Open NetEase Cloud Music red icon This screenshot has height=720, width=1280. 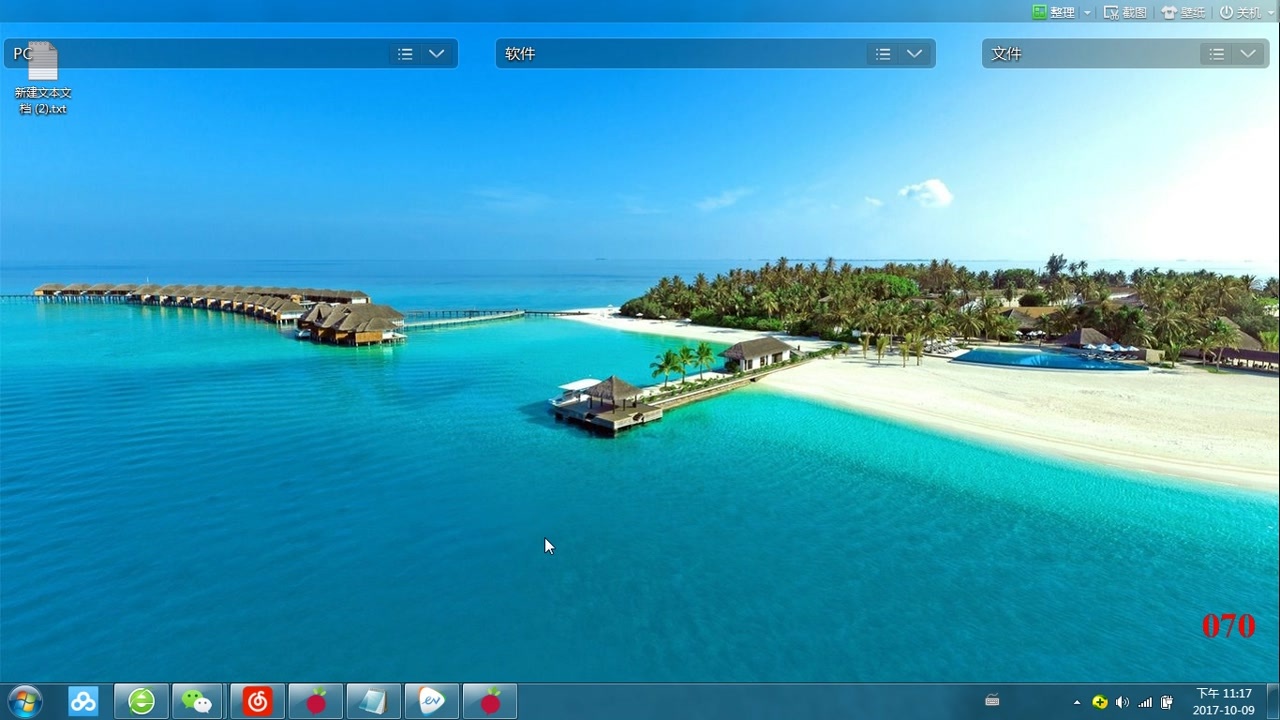click(257, 701)
